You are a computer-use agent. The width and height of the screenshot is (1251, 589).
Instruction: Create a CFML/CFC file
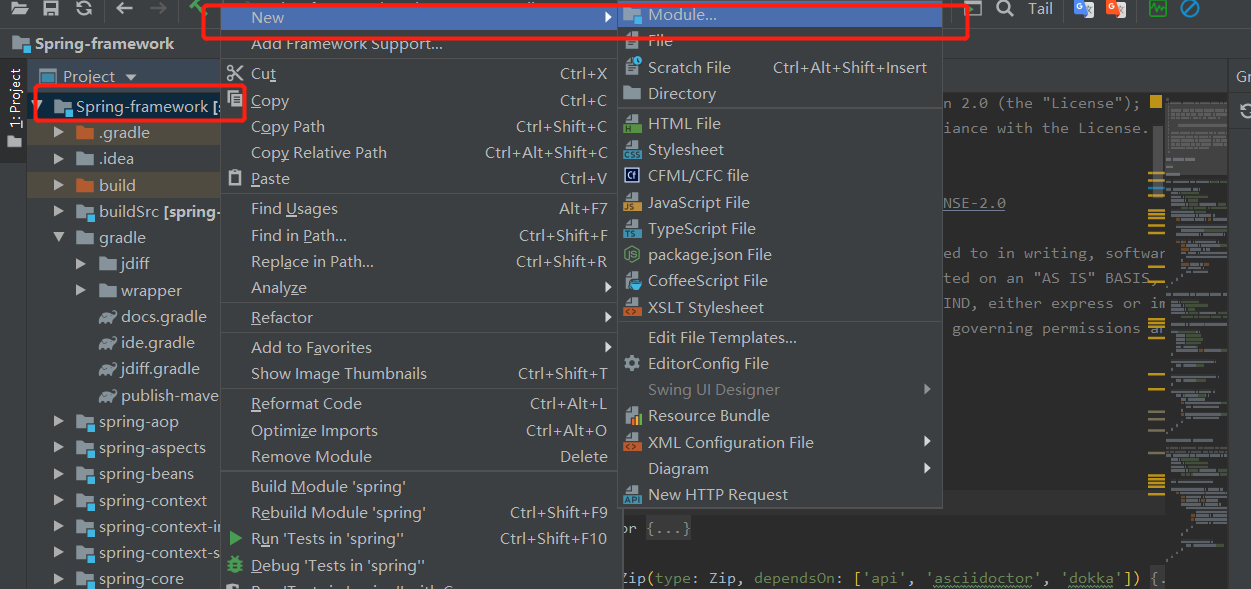(779, 176)
